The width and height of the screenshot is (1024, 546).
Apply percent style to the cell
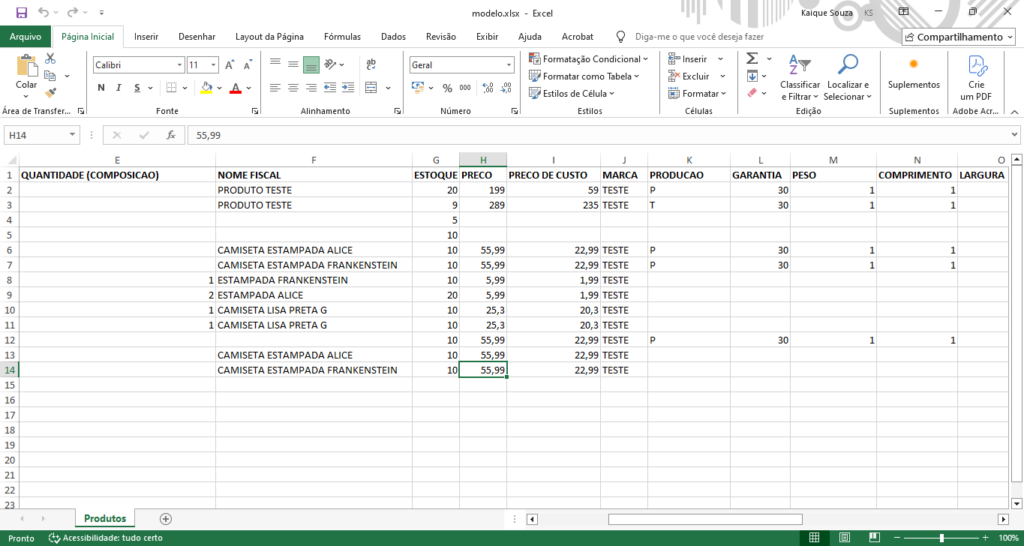point(447,88)
